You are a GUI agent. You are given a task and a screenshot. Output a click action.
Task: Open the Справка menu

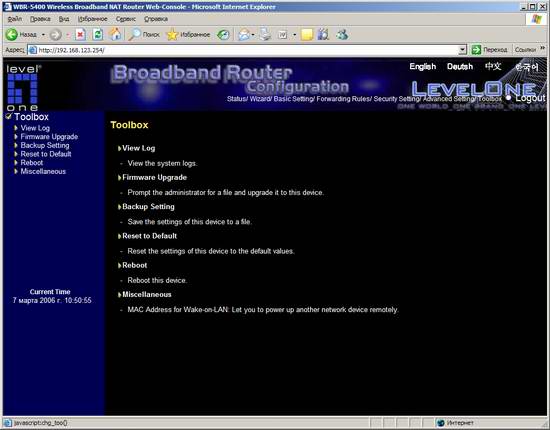156,19
